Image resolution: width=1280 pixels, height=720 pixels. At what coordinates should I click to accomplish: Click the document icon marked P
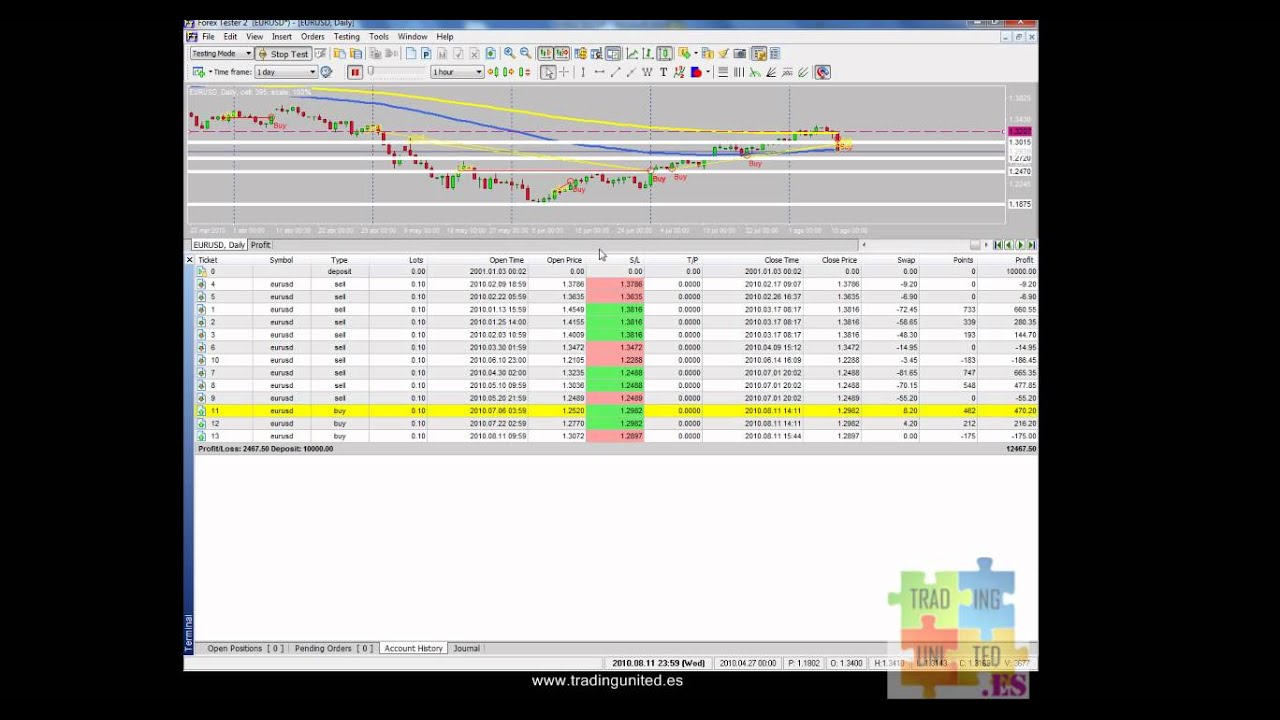coord(426,53)
